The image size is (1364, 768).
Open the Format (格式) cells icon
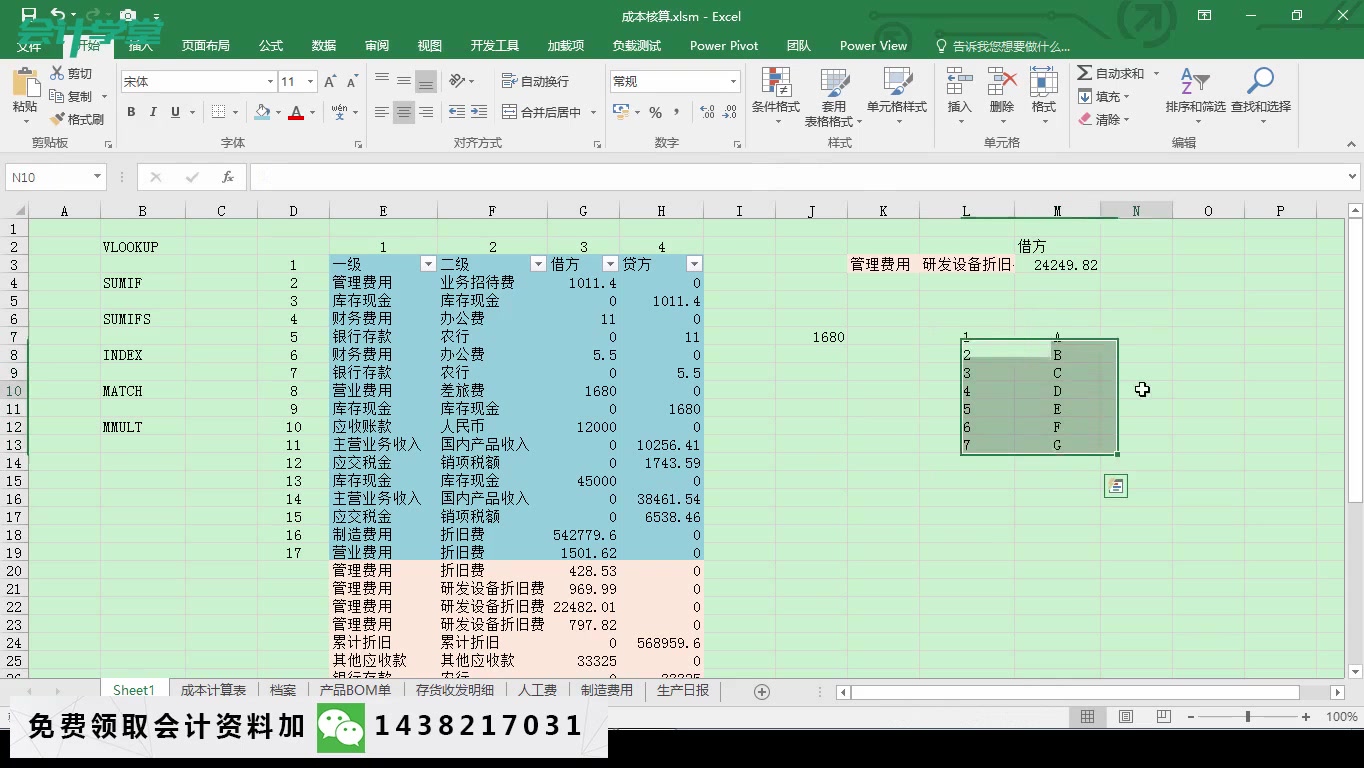tap(1043, 82)
